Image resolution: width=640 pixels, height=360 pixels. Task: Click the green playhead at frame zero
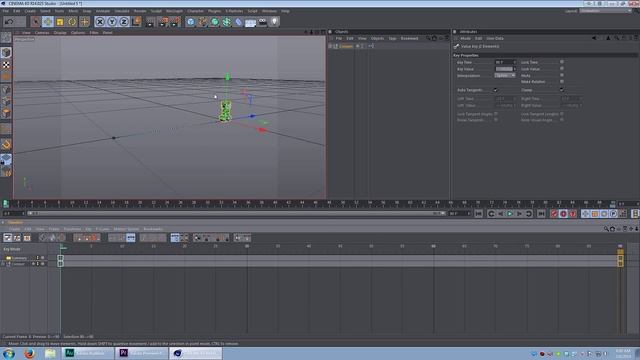6,203
